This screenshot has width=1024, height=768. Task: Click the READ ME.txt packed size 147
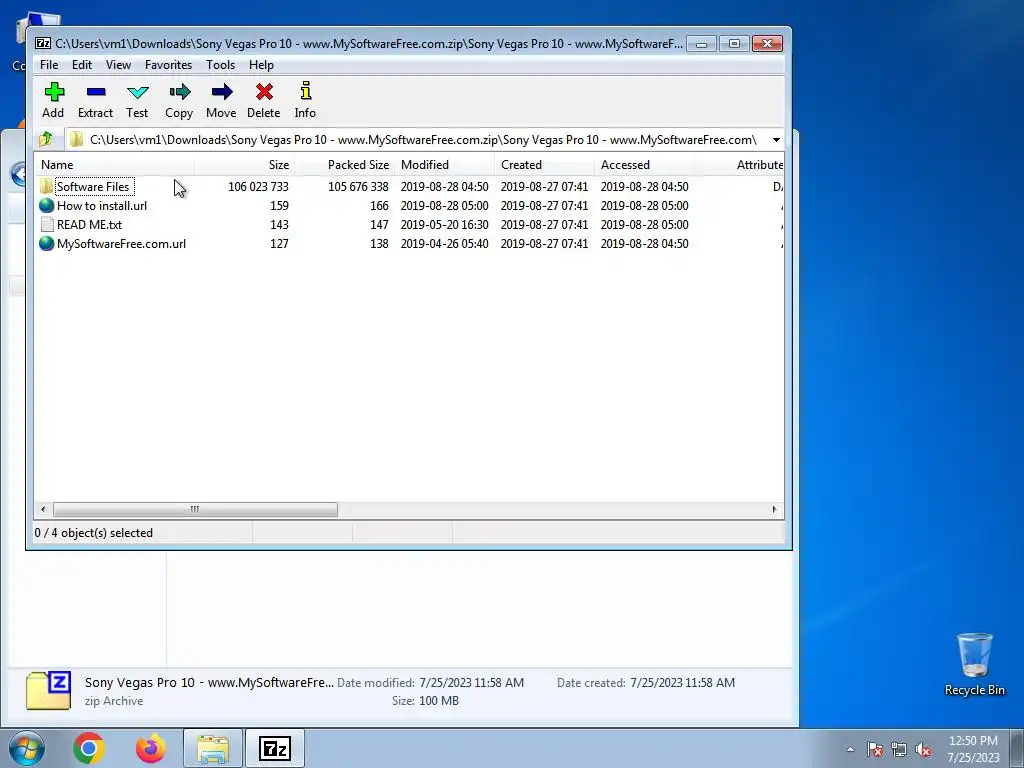click(379, 225)
